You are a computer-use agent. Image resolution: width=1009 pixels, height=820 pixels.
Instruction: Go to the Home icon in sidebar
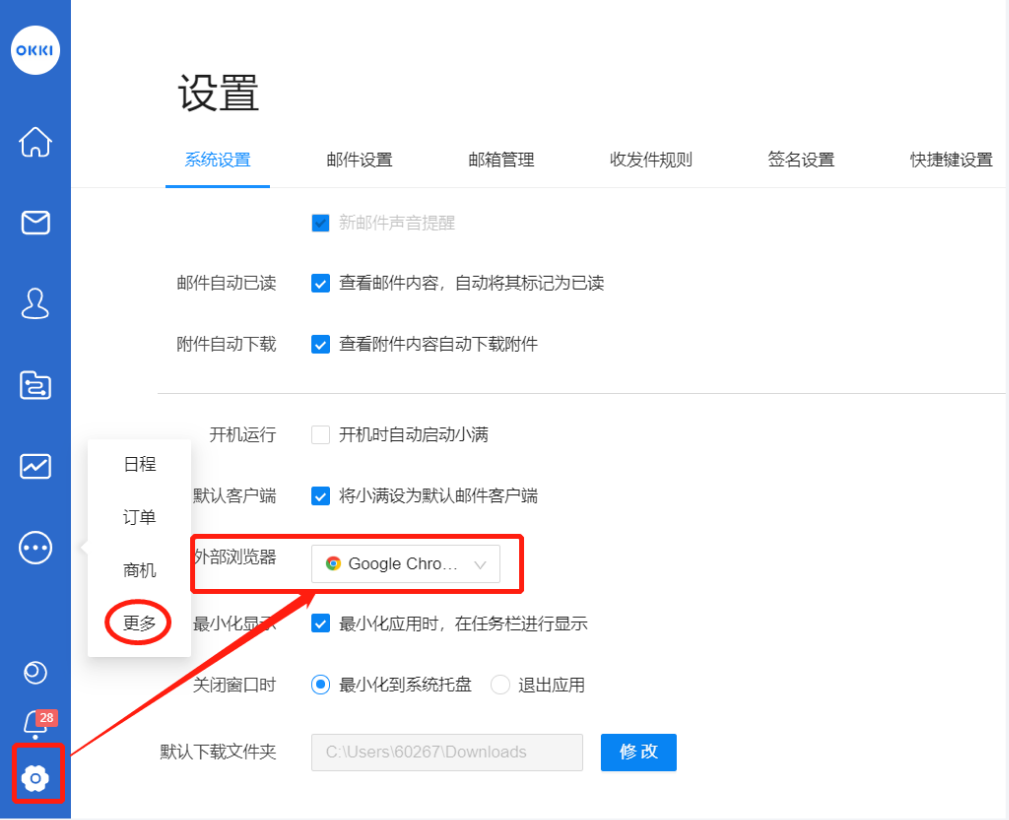pyautogui.click(x=35, y=142)
